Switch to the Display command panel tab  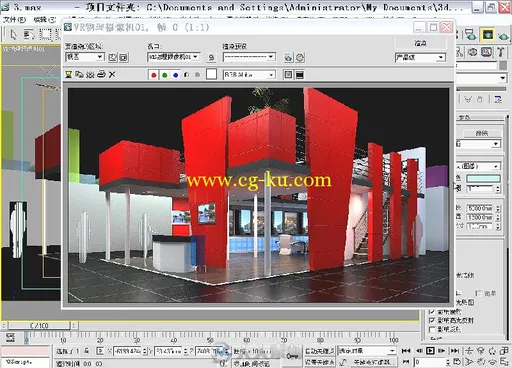486,52
